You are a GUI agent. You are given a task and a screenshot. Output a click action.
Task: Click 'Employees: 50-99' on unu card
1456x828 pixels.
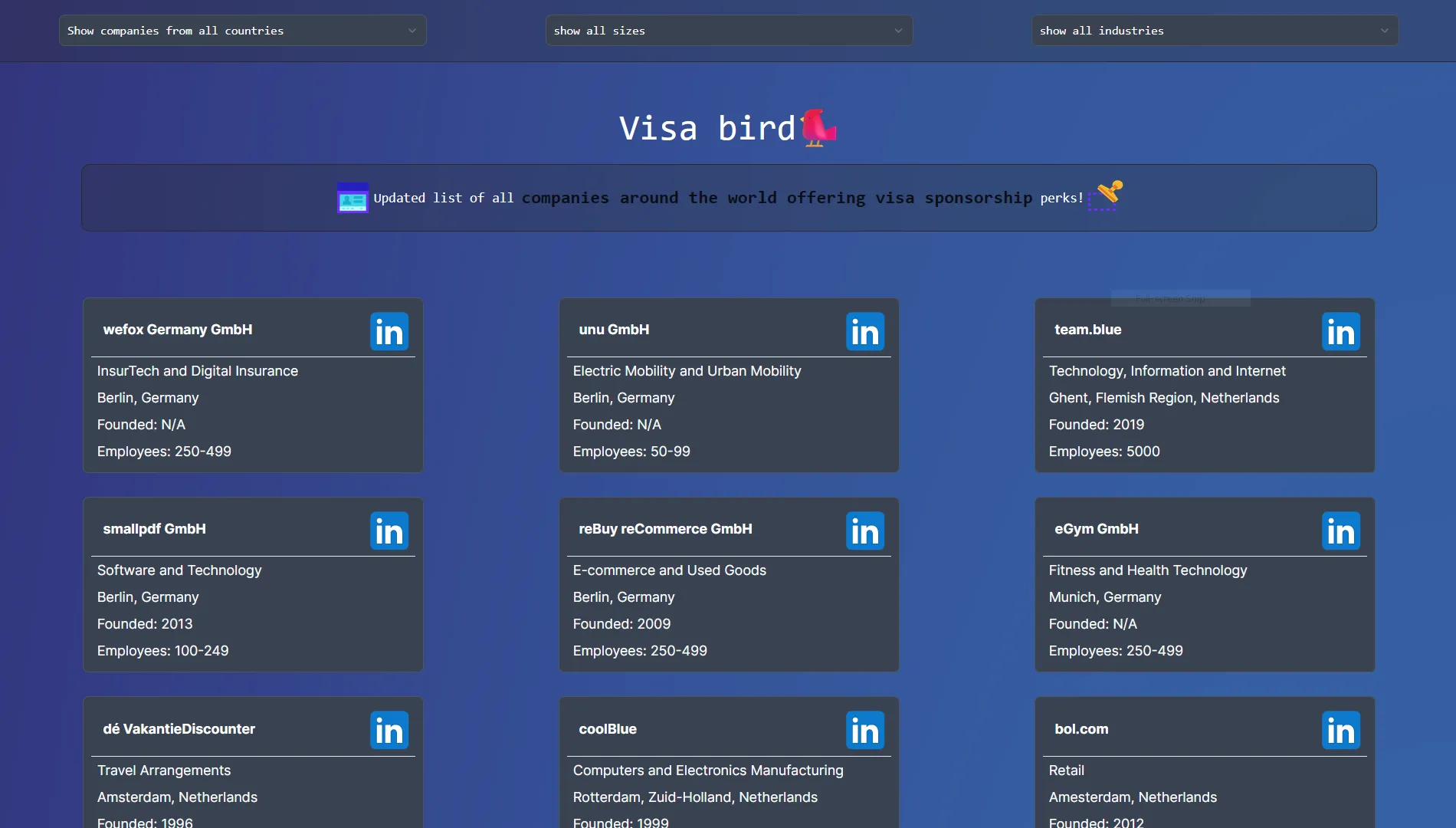pos(631,452)
